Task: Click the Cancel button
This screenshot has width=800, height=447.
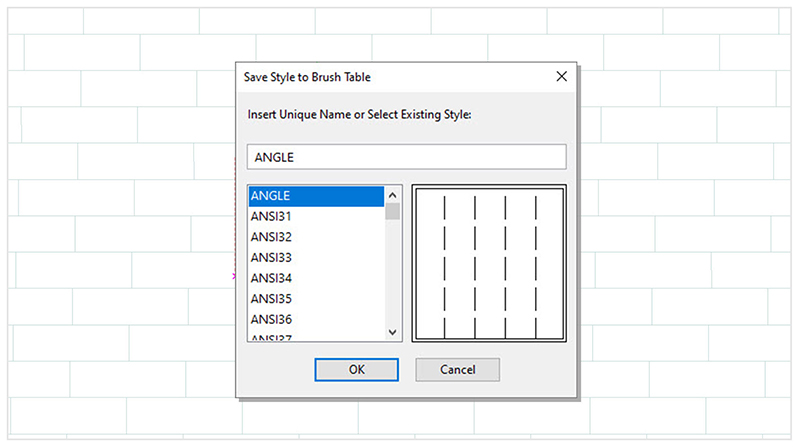Action: tap(458, 369)
